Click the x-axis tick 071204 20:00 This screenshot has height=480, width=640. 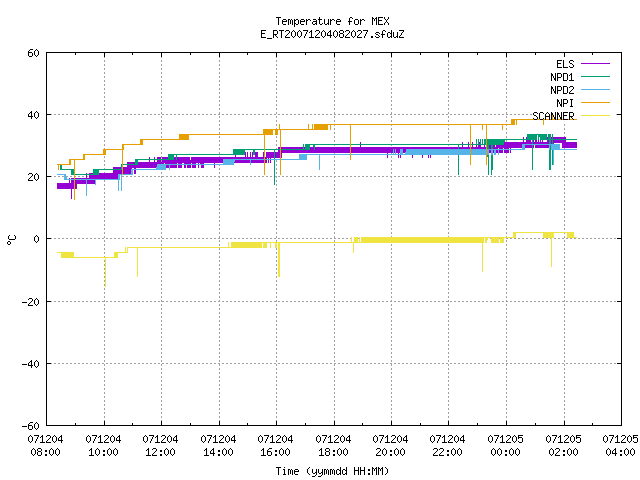tap(391, 446)
